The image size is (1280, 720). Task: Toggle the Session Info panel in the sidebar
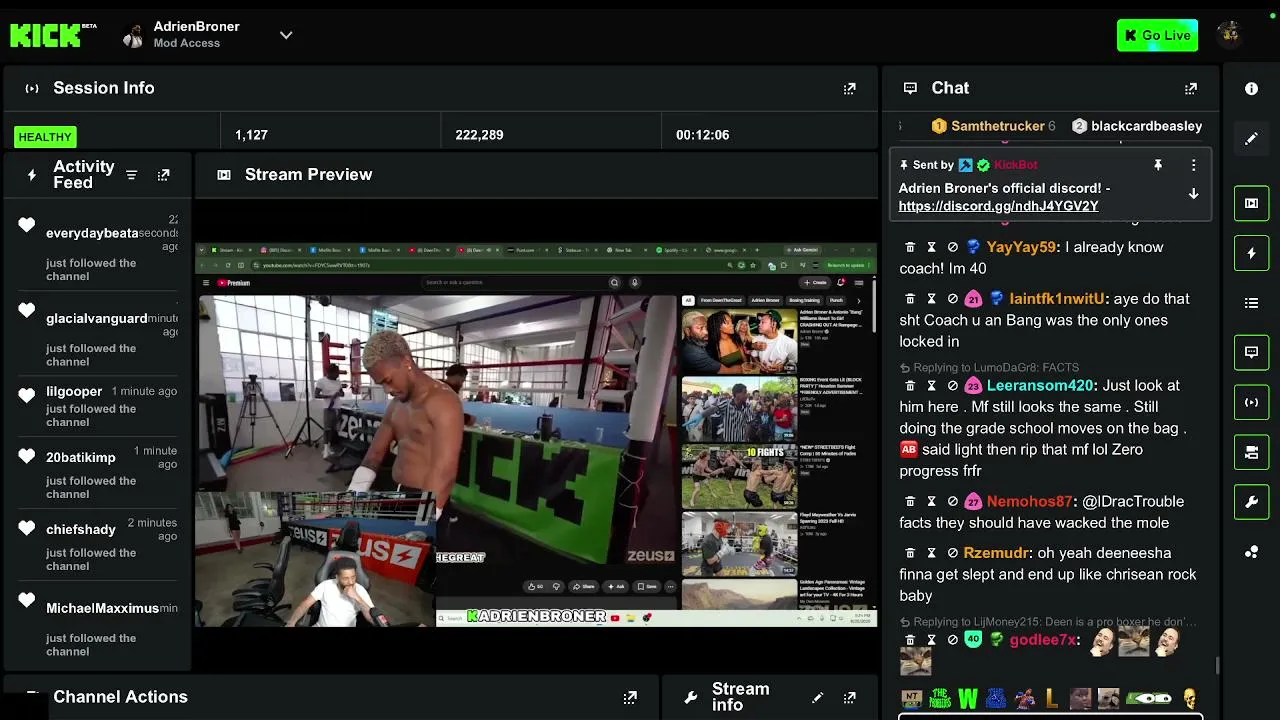(1251, 402)
